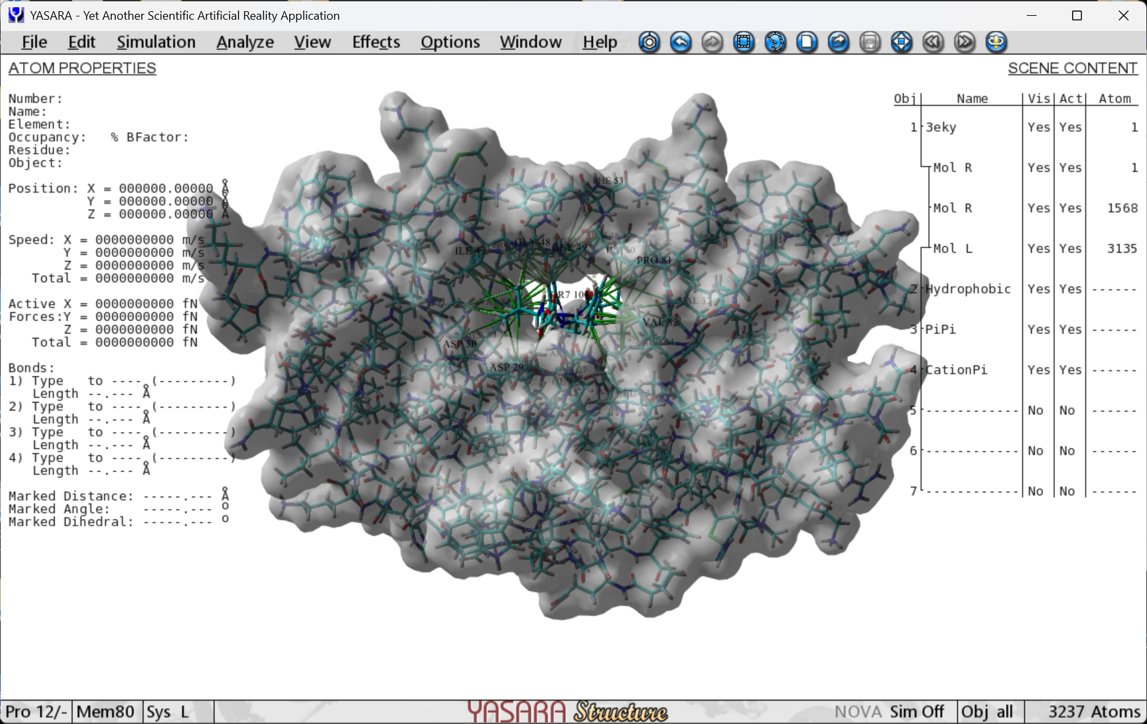The height and width of the screenshot is (724, 1147).
Task: Click 'Mem80' status bar entry
Action: [x=105, y=712]
